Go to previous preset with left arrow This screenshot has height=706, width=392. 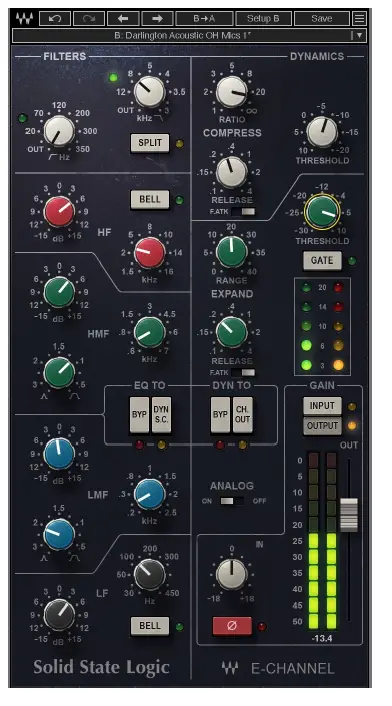pyautogui.click(x=123, y=18)
